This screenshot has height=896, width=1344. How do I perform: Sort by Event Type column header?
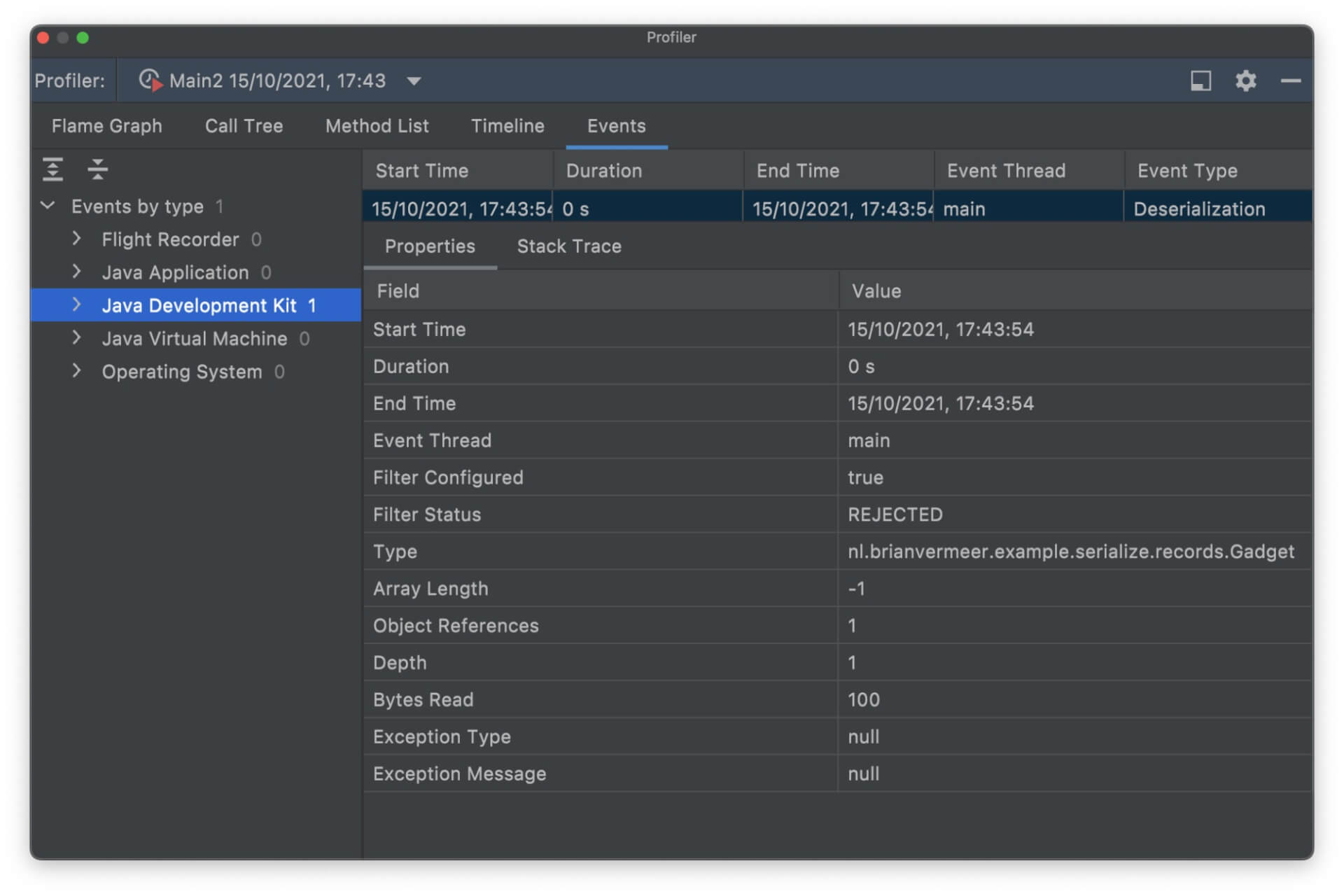click(x=1219, y=171)
